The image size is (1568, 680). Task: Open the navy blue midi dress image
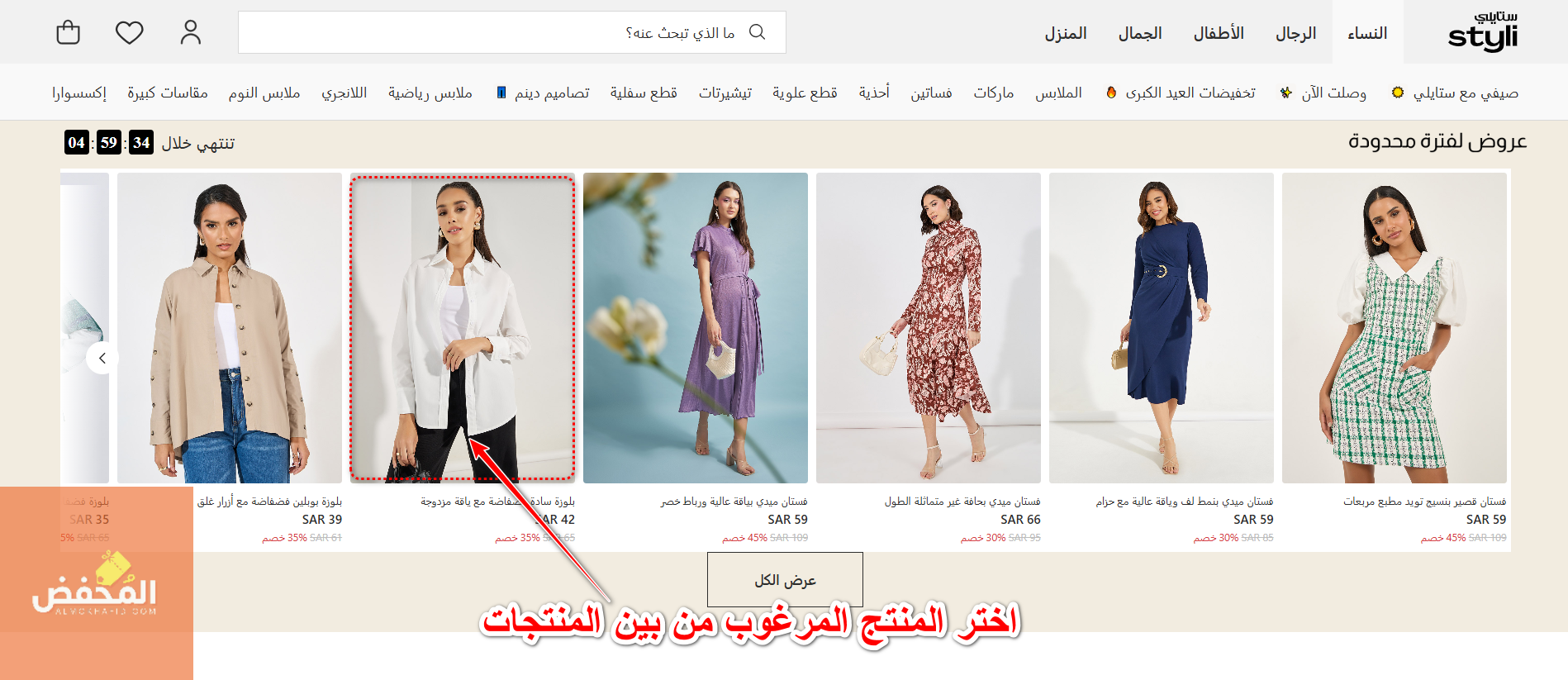1162,328
